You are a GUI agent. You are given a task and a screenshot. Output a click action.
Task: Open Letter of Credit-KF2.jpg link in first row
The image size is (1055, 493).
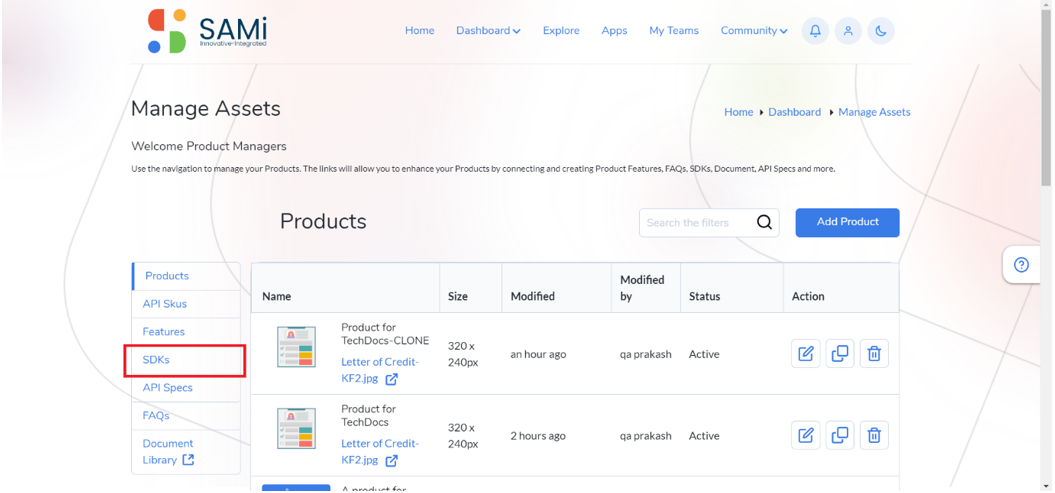coord(380,371)
